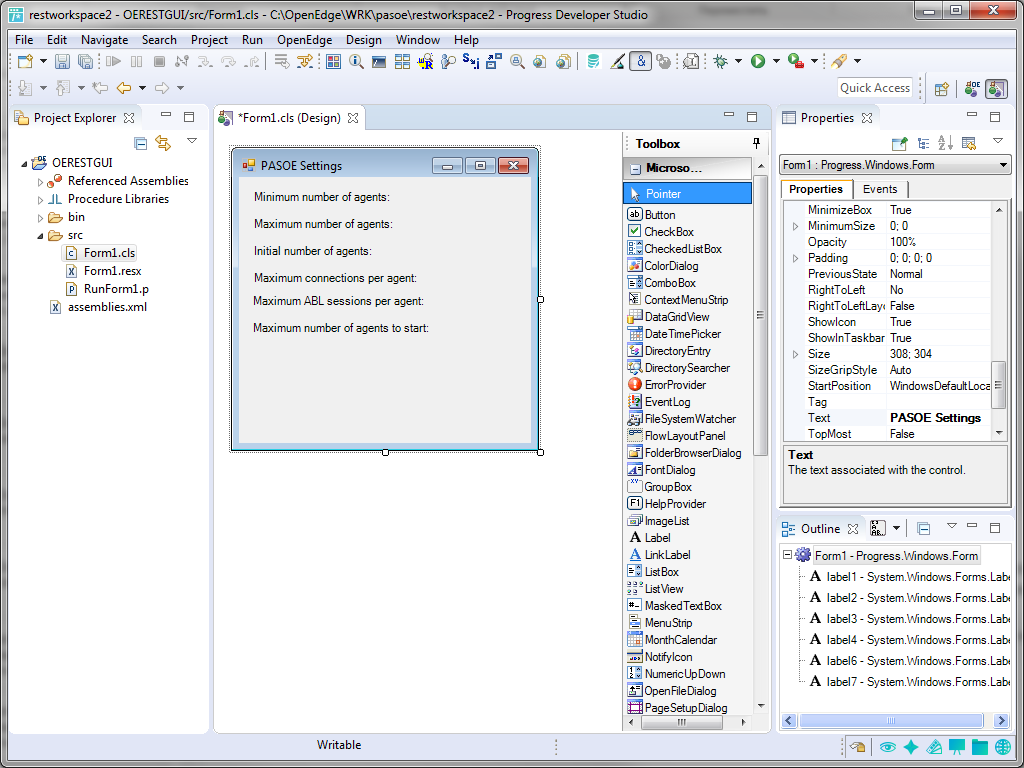Collapse the Microsoft toolbox group

point(635,169)
